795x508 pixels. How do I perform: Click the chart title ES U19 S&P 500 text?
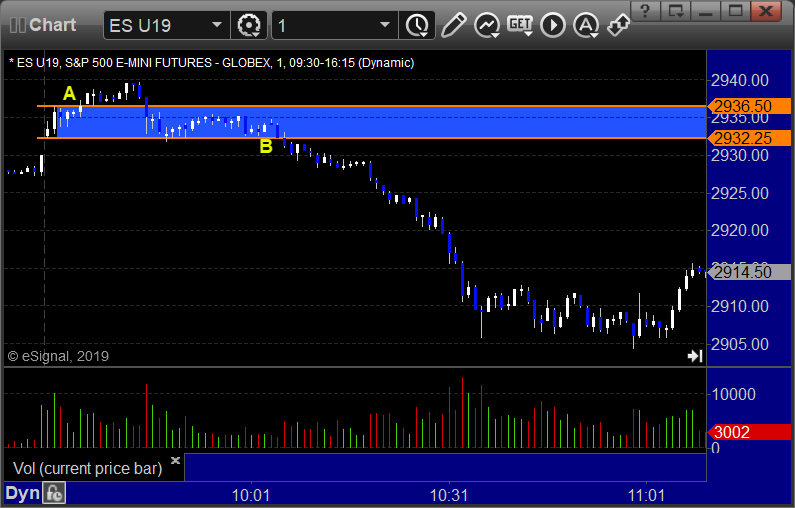coord(211,63)
